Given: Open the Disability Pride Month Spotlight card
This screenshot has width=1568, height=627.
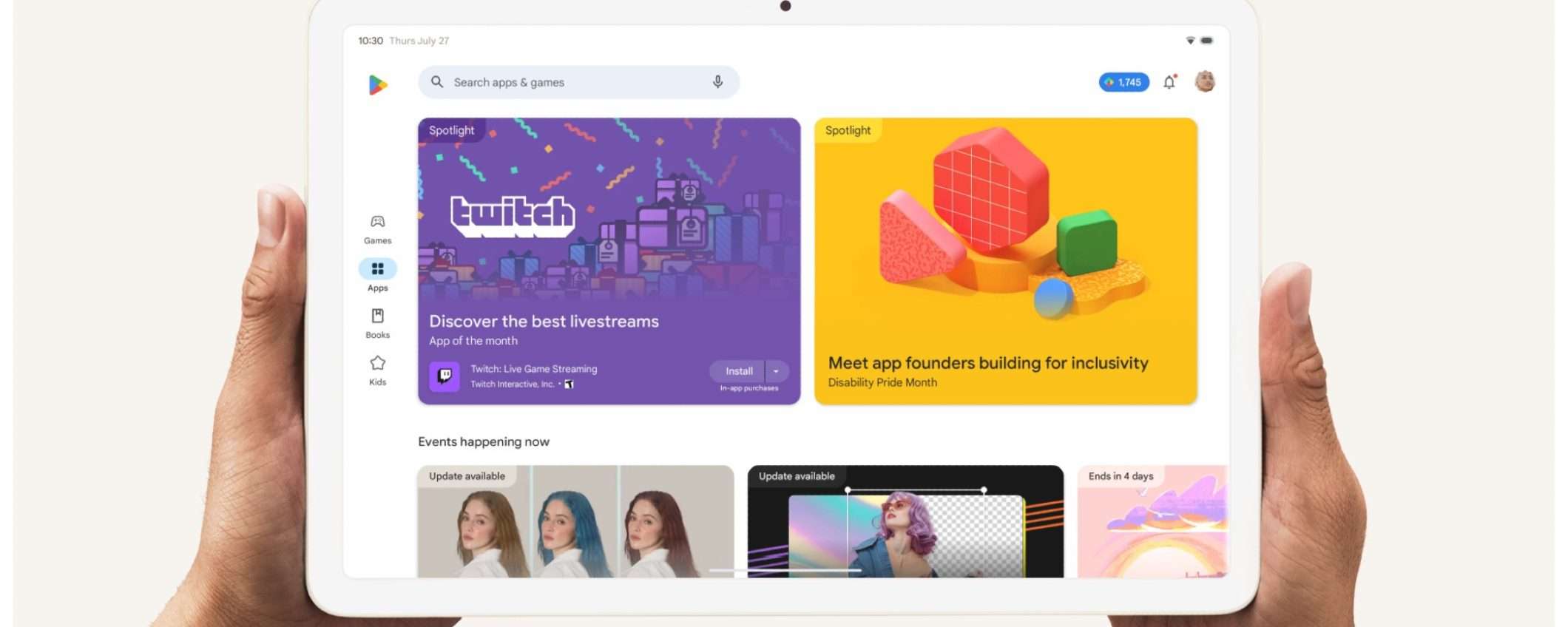Looking at the screenshot, I should pos(1005,261).
